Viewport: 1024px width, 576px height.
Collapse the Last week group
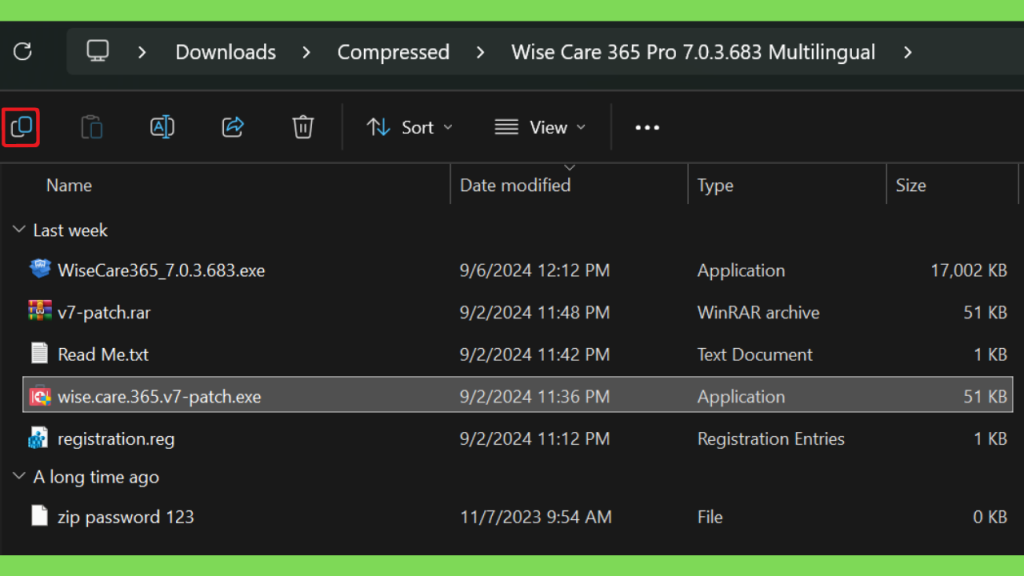click(19, 229)
